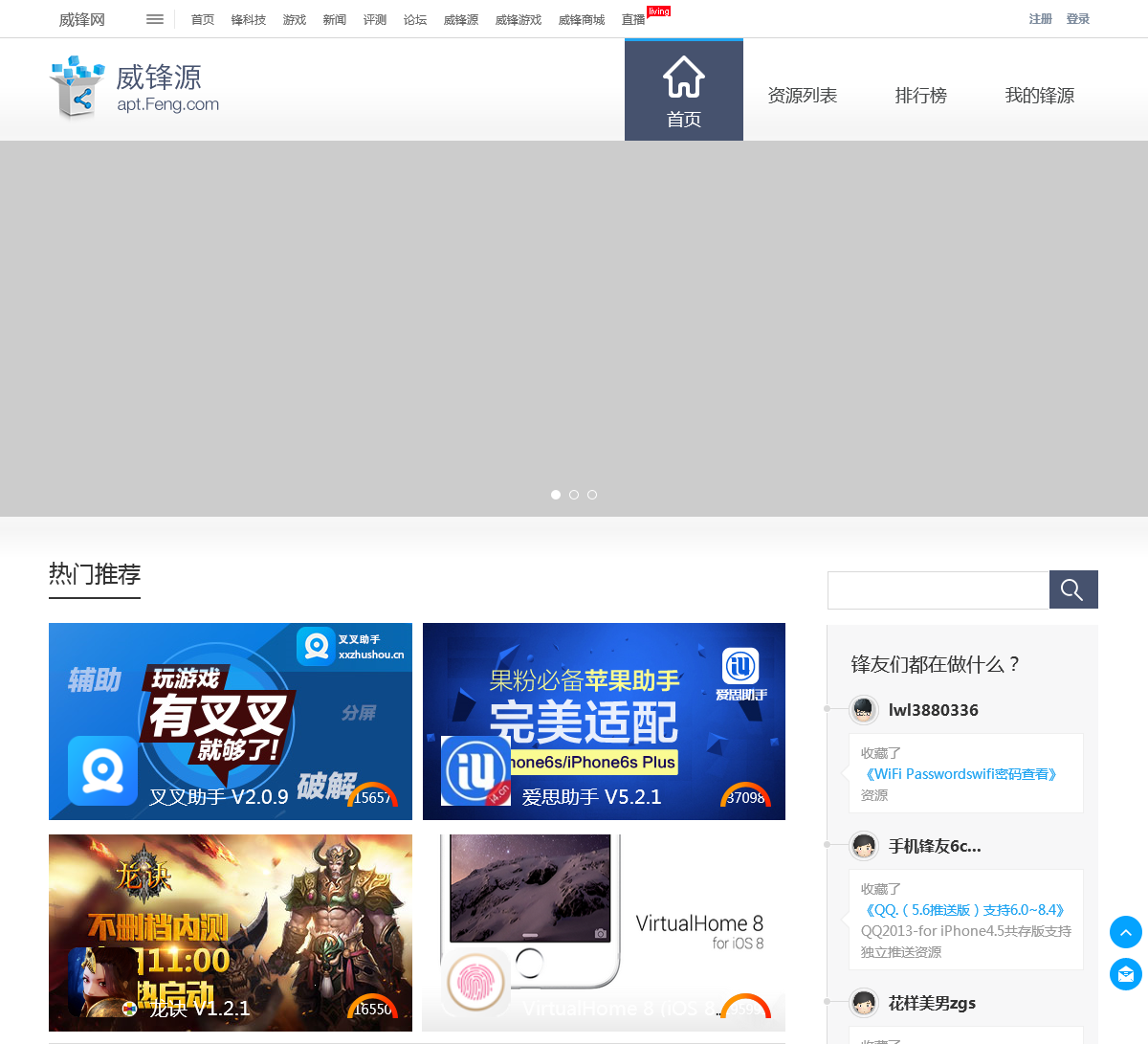Click the 爱思助手 app icon
This screenshot has width=1148, height=1044.
point(475,770)
